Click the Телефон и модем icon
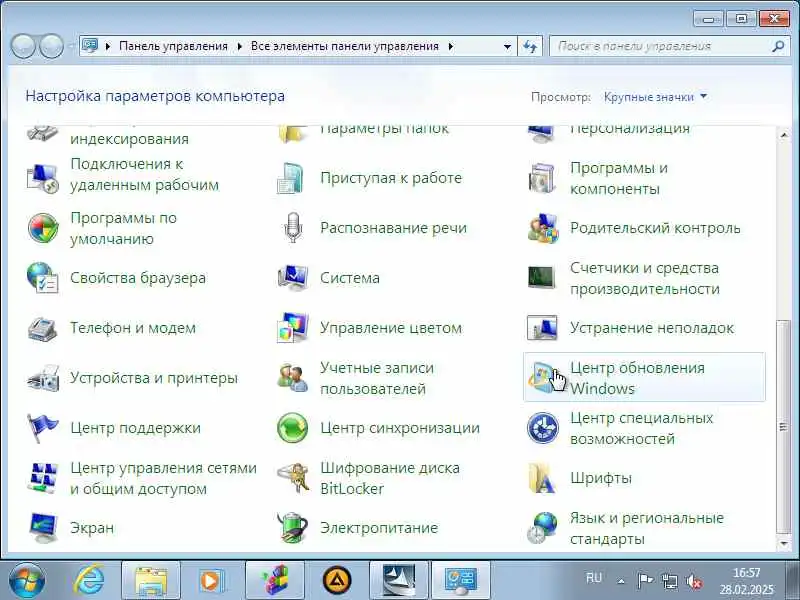The image size is (800, 600). (42, 328)
